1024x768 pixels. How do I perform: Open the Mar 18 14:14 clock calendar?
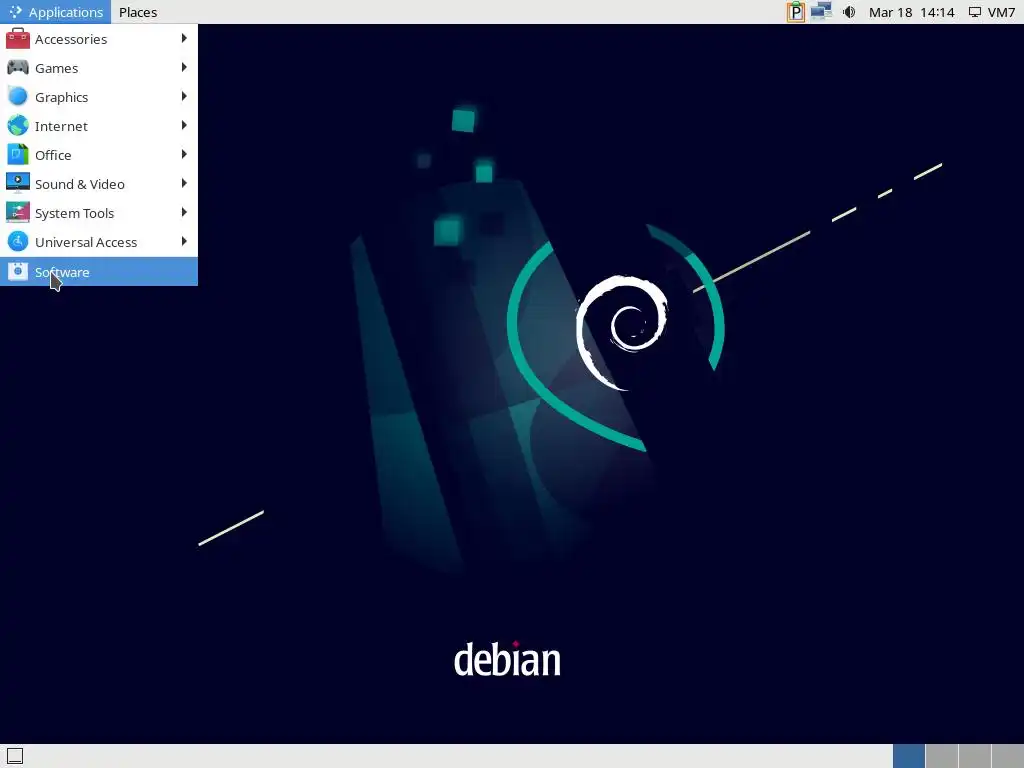(x=911, y=12)
